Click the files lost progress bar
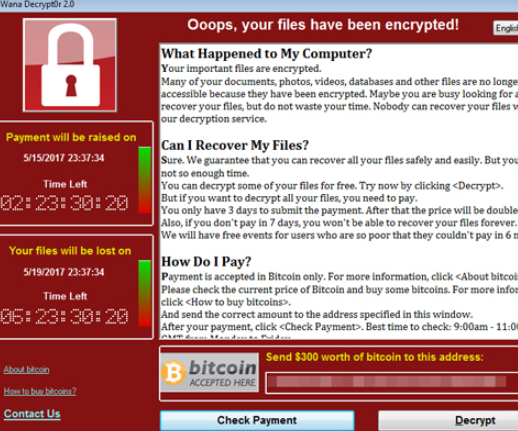Screen dimensions: 518x431 pos(144,293)
